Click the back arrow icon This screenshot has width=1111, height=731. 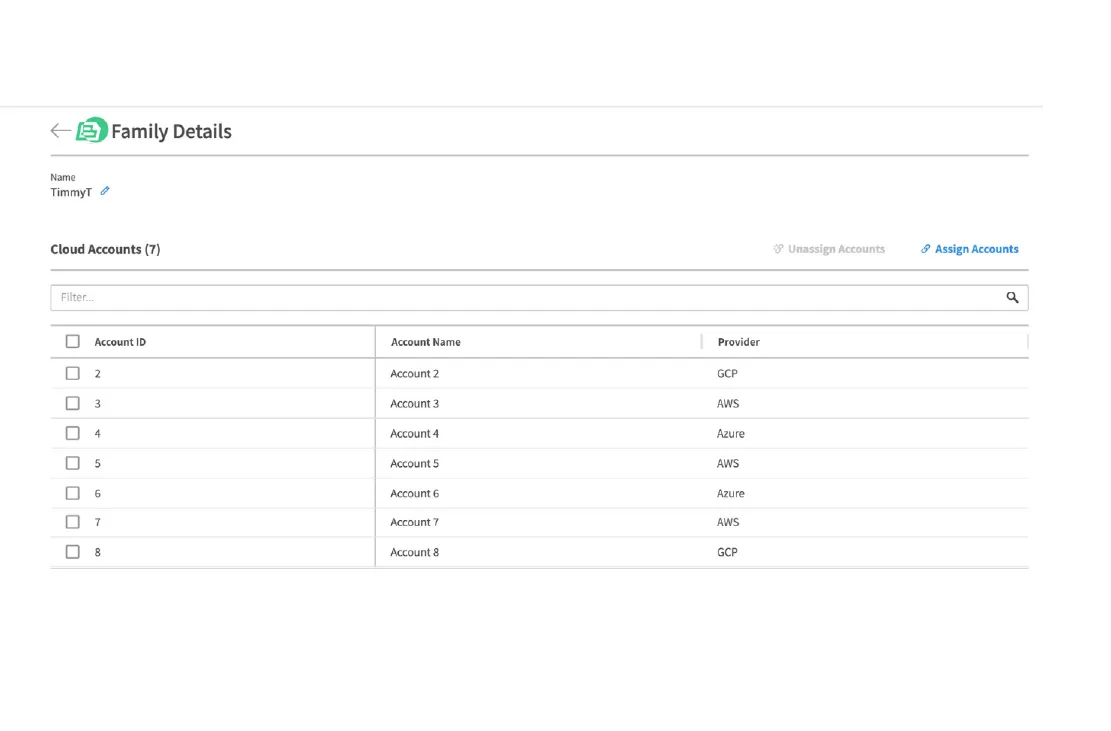point(60,131)
